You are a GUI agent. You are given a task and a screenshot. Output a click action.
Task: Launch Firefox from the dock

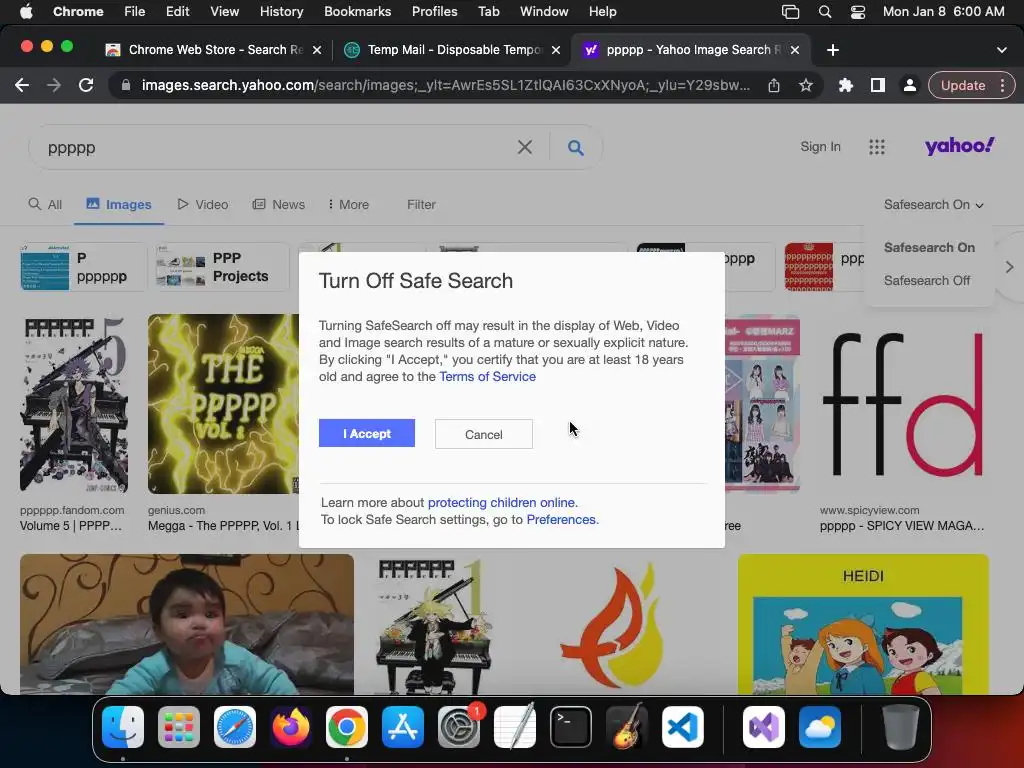[x=291, y=727]
